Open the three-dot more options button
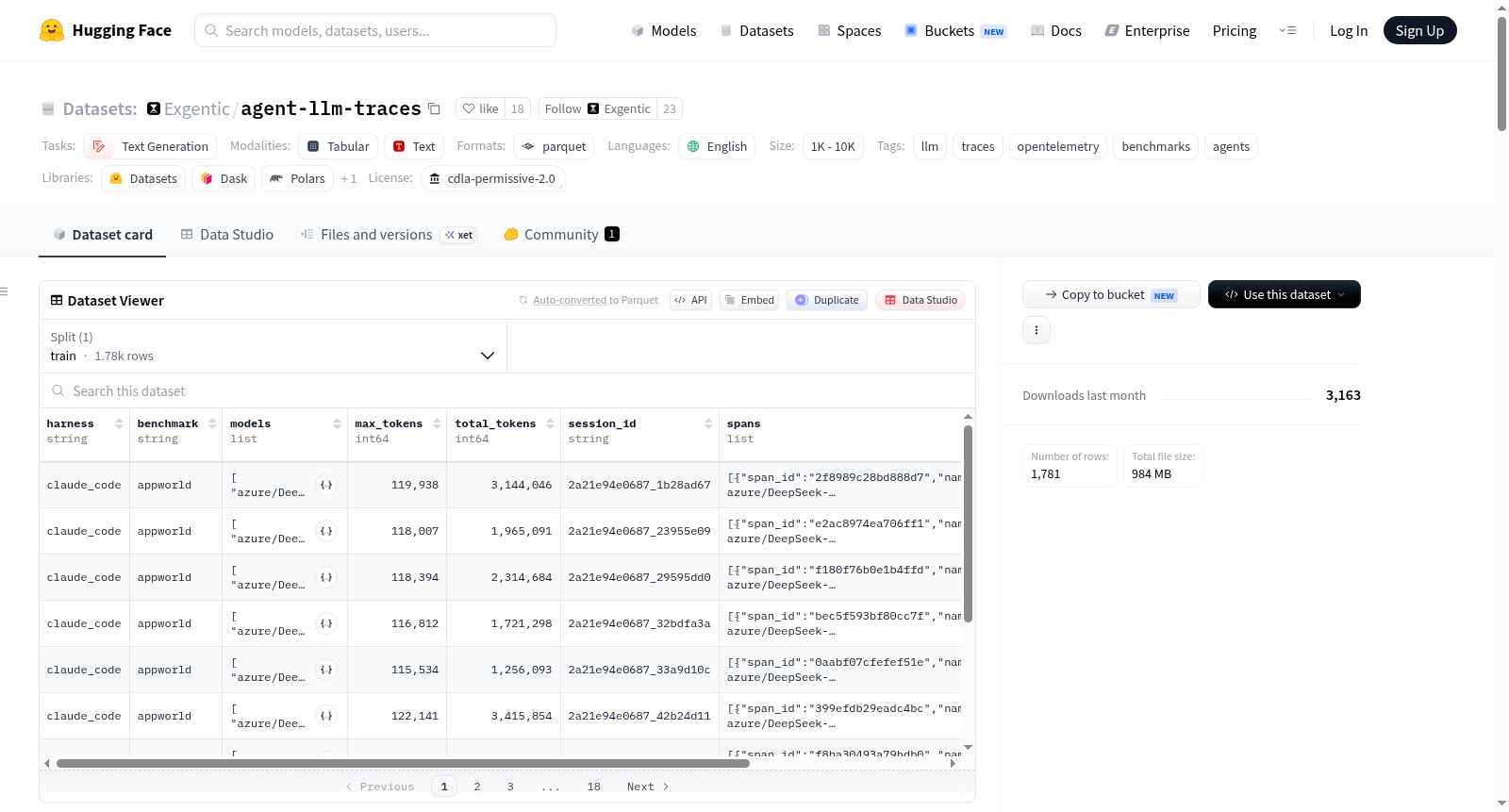The image size is (1509, 812). (1036, 330)
